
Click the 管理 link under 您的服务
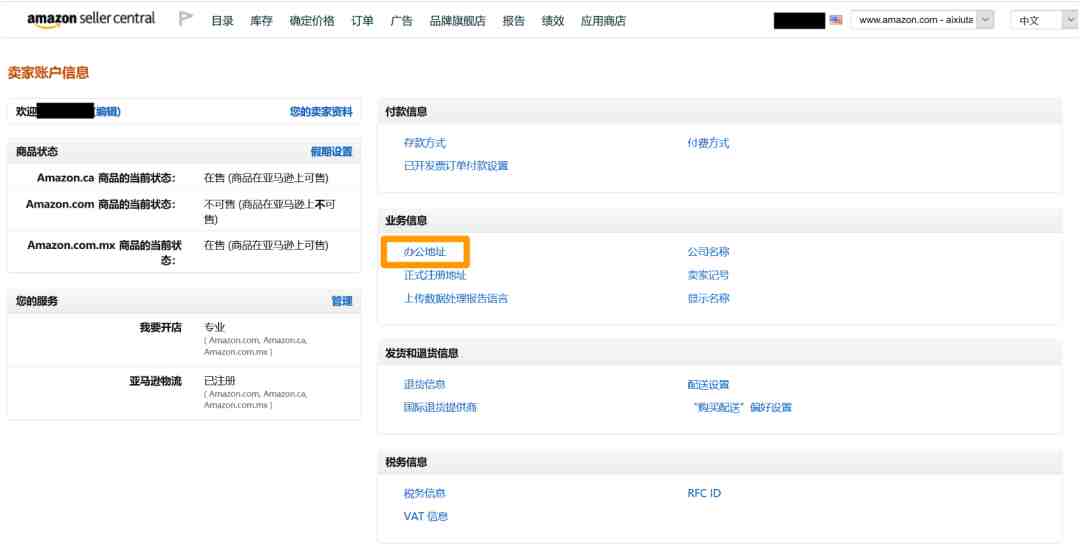pyautogui.click(x=342, y=301)
